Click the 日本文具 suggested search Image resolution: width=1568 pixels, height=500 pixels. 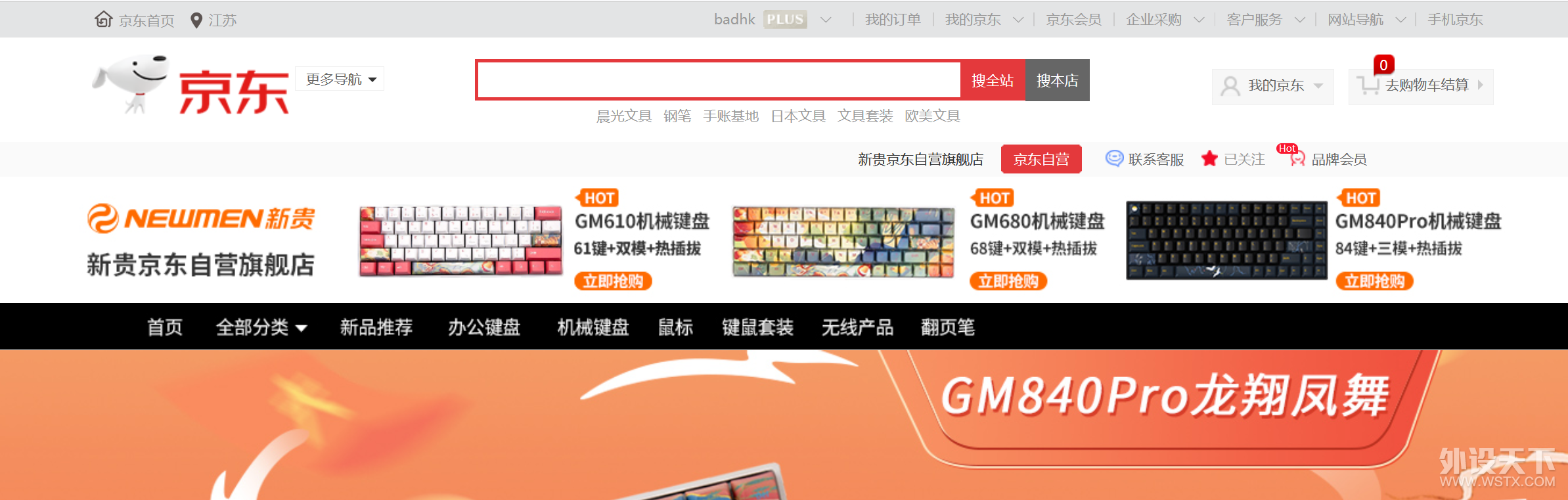[x=798, y=116]
